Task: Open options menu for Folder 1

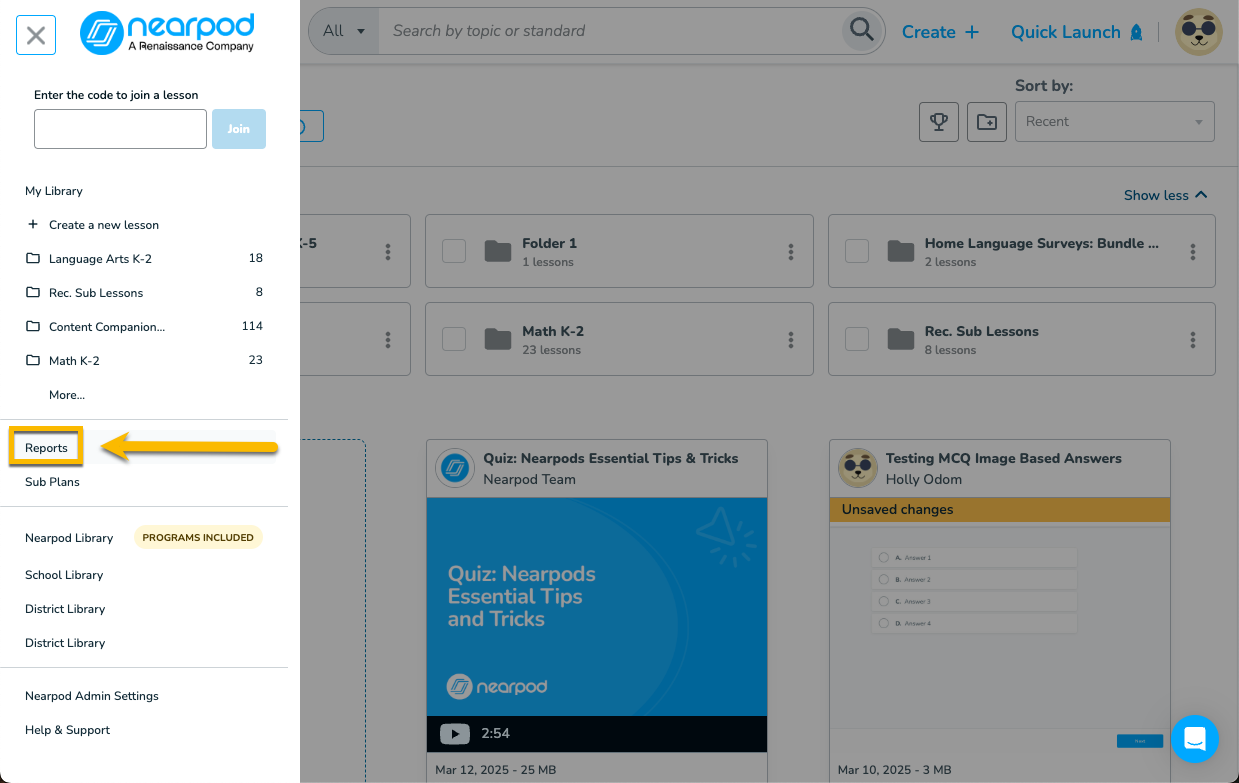Action: pyautogui.click(x=790, y=252)
